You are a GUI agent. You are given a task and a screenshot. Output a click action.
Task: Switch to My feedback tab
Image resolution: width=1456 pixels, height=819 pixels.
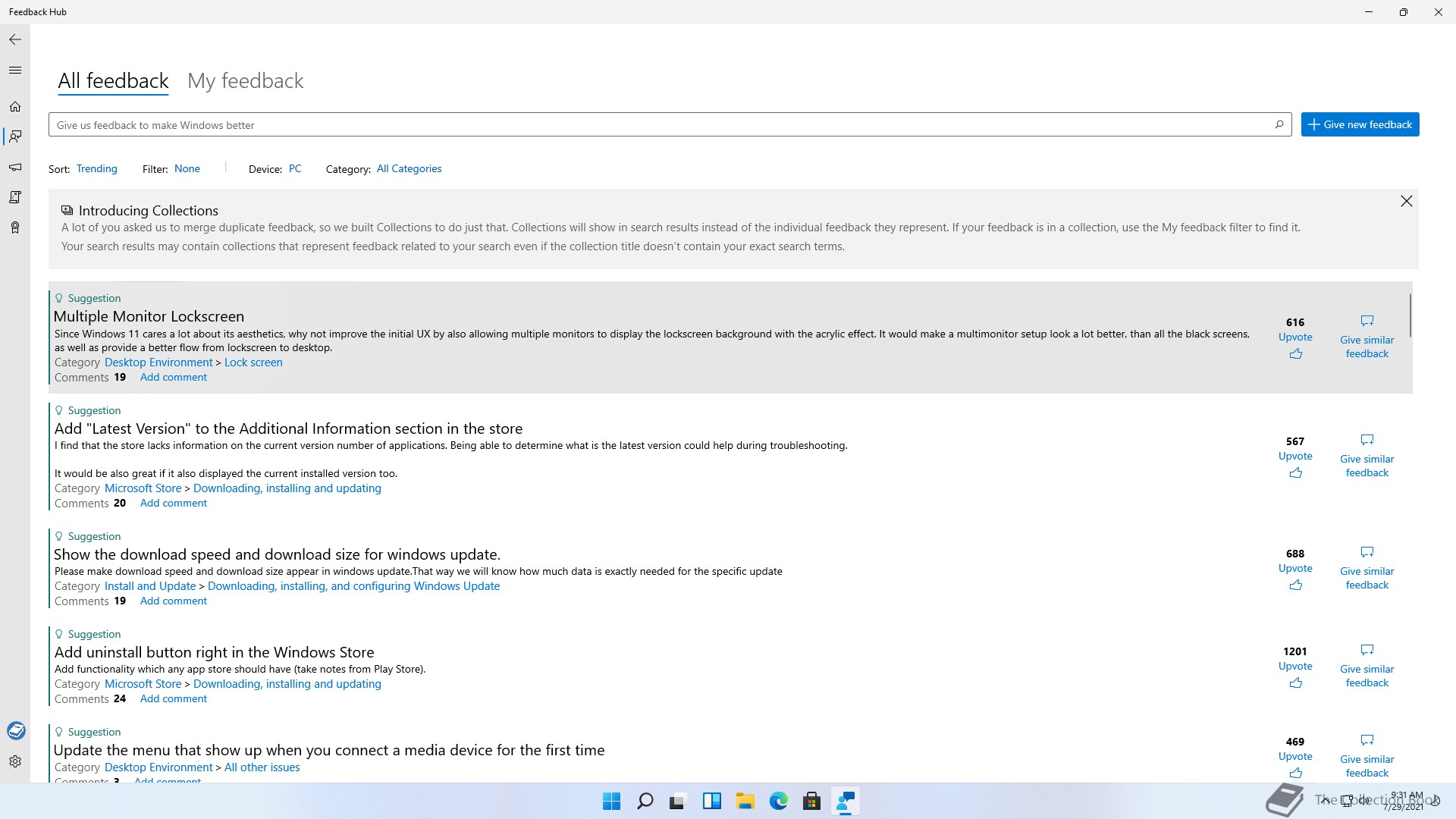pyautogui.click(x=245, y=81)
